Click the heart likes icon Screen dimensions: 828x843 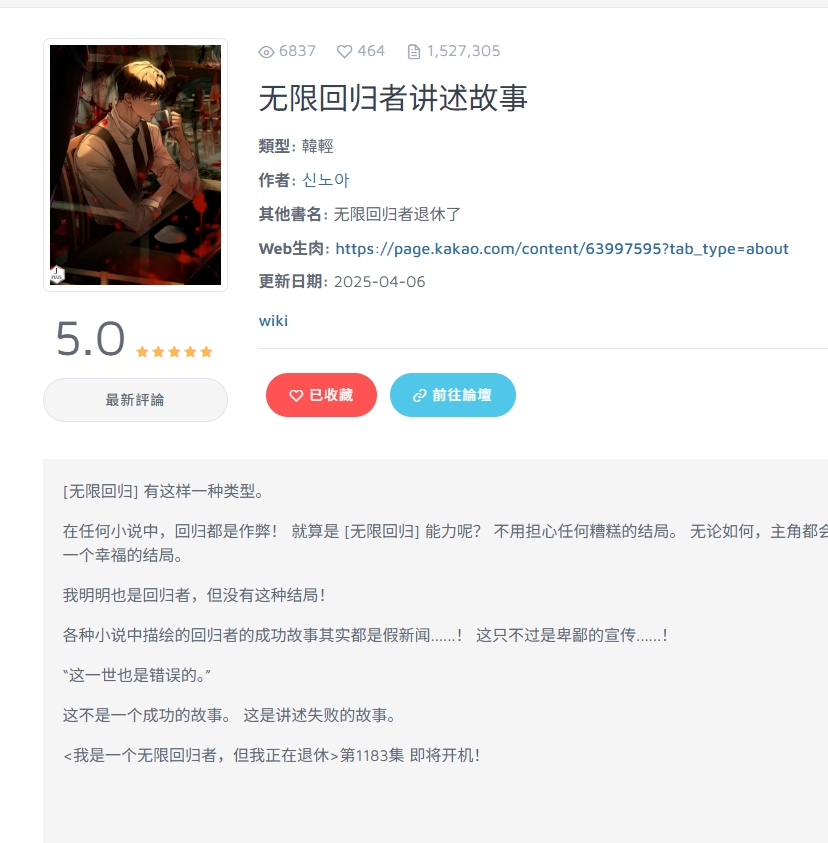(344, 51)
